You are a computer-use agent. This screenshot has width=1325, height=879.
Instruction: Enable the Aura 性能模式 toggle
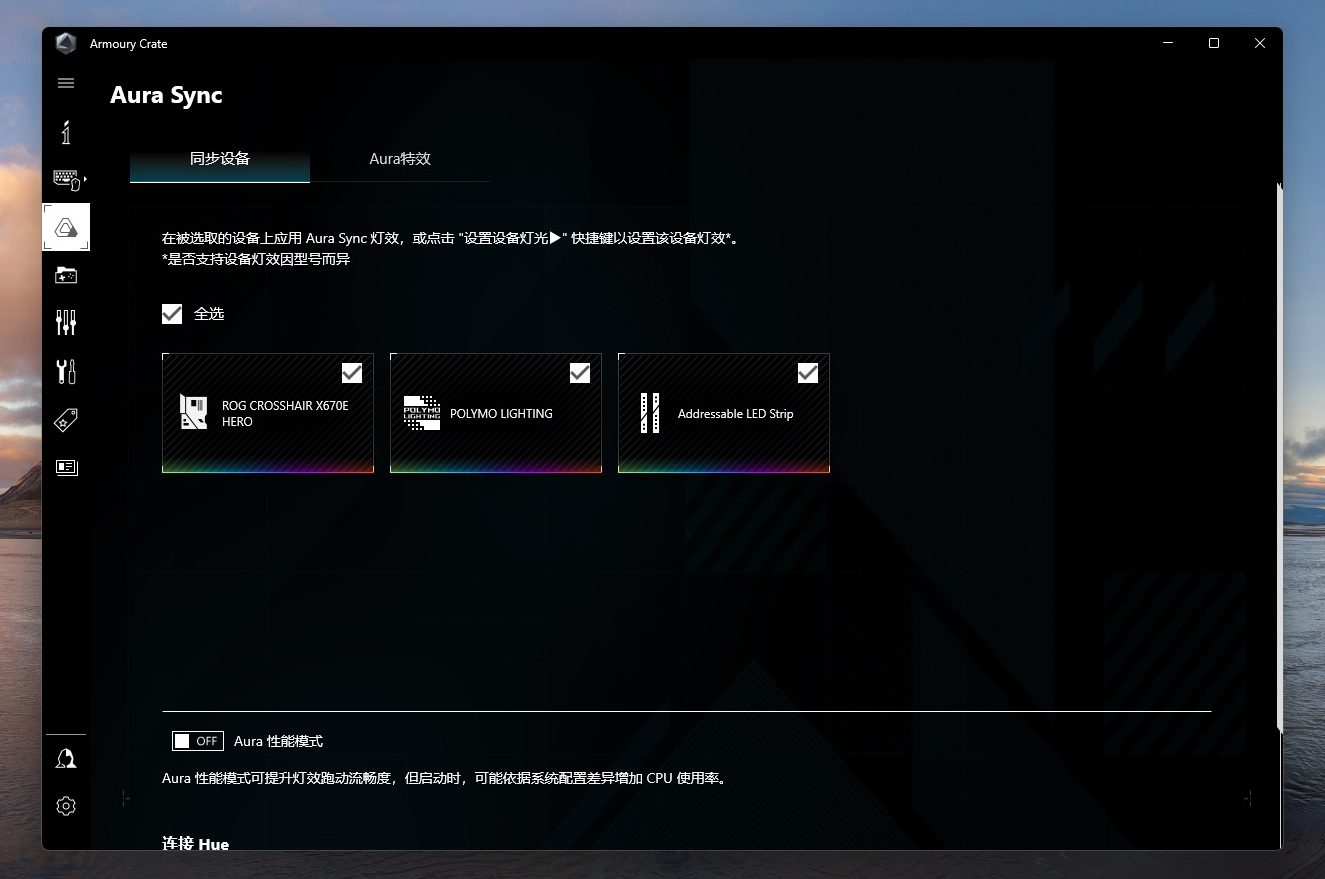point(197,741)
